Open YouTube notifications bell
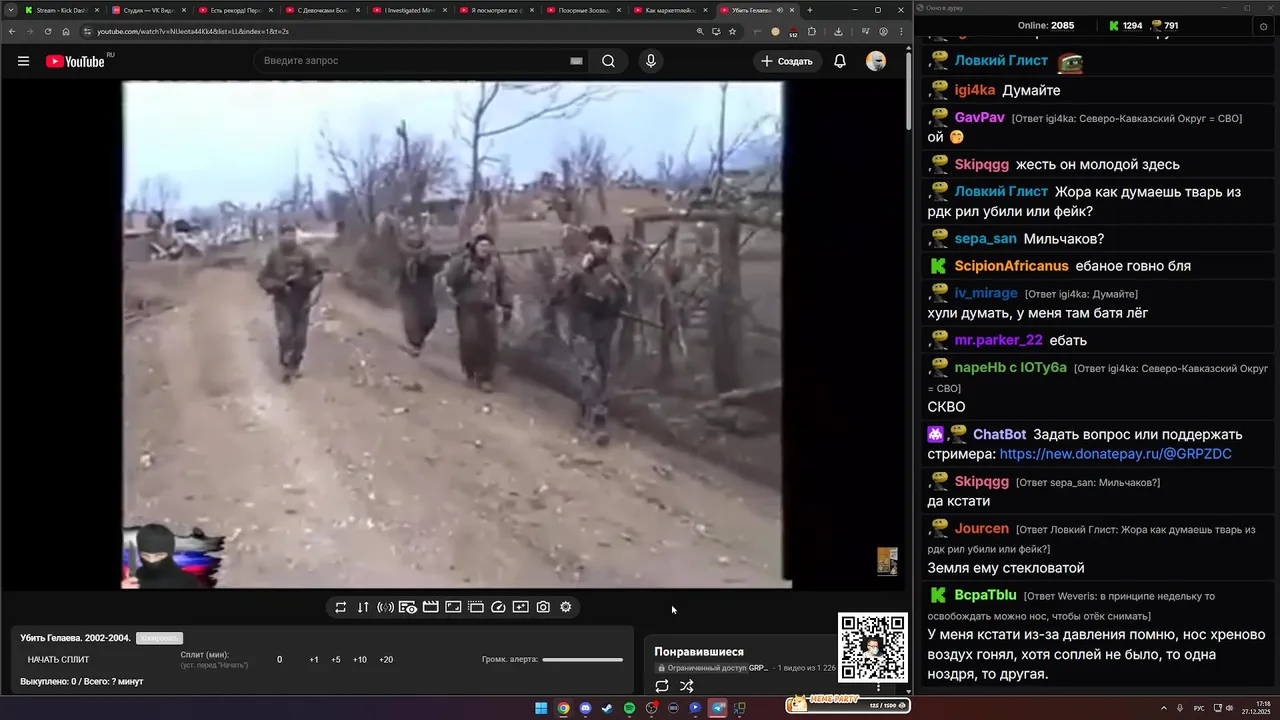The height and width of the screenshot is (720, 1280). [x=840, y=61]
